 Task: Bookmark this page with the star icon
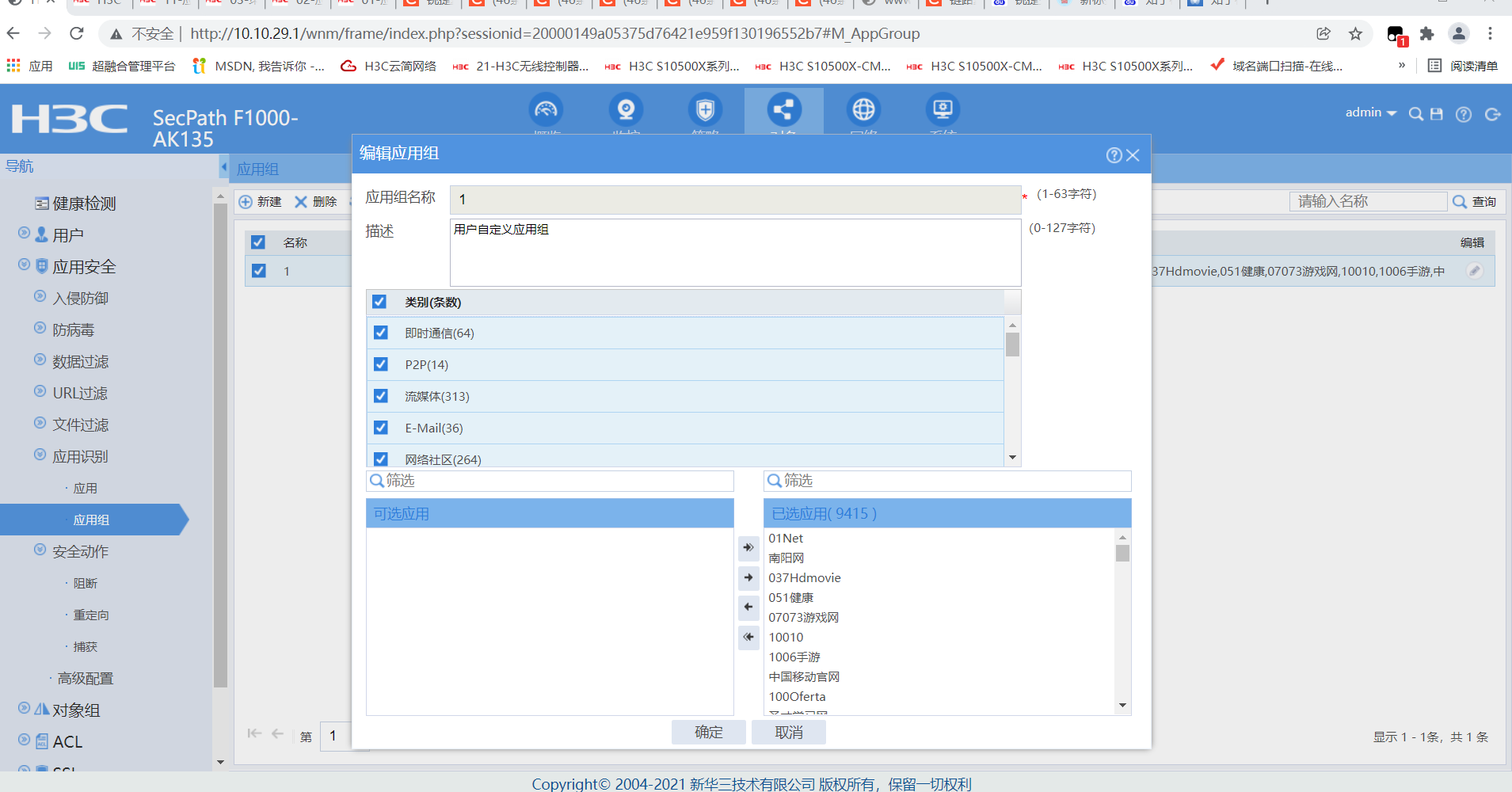pyautogui.click(x=1355, y=34)
